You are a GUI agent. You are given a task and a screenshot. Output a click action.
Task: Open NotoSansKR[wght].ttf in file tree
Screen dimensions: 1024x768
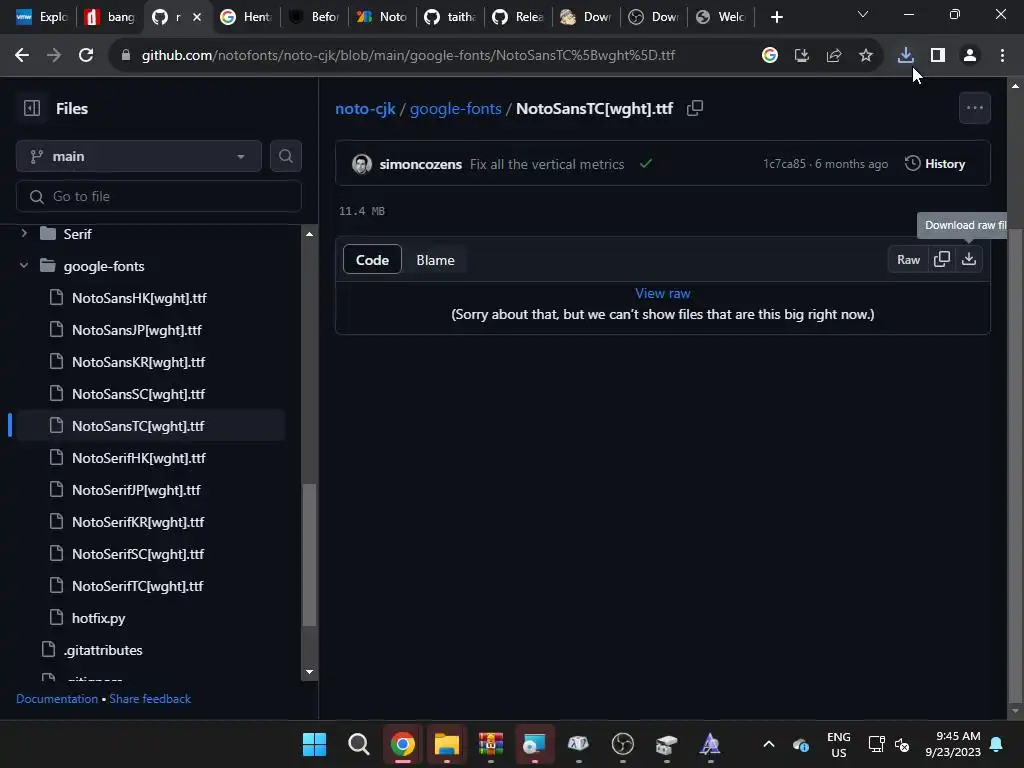coord(138,362)
